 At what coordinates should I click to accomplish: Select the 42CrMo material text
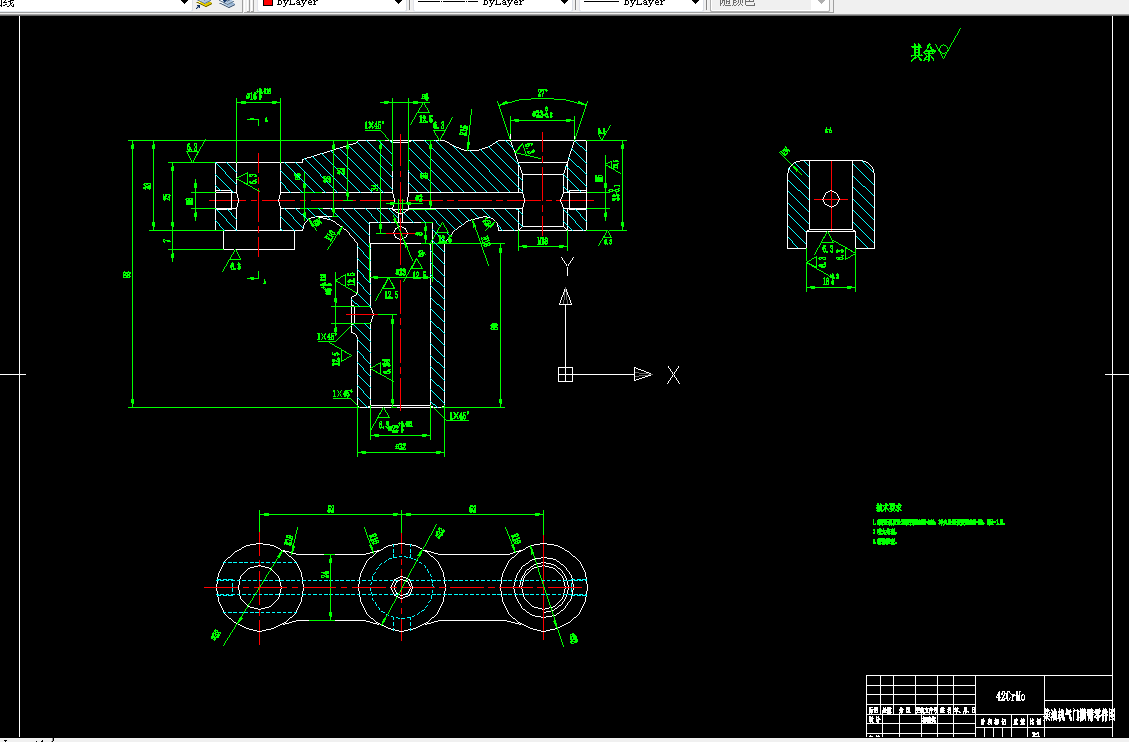pyautogui.click(x=1009, y=696)
